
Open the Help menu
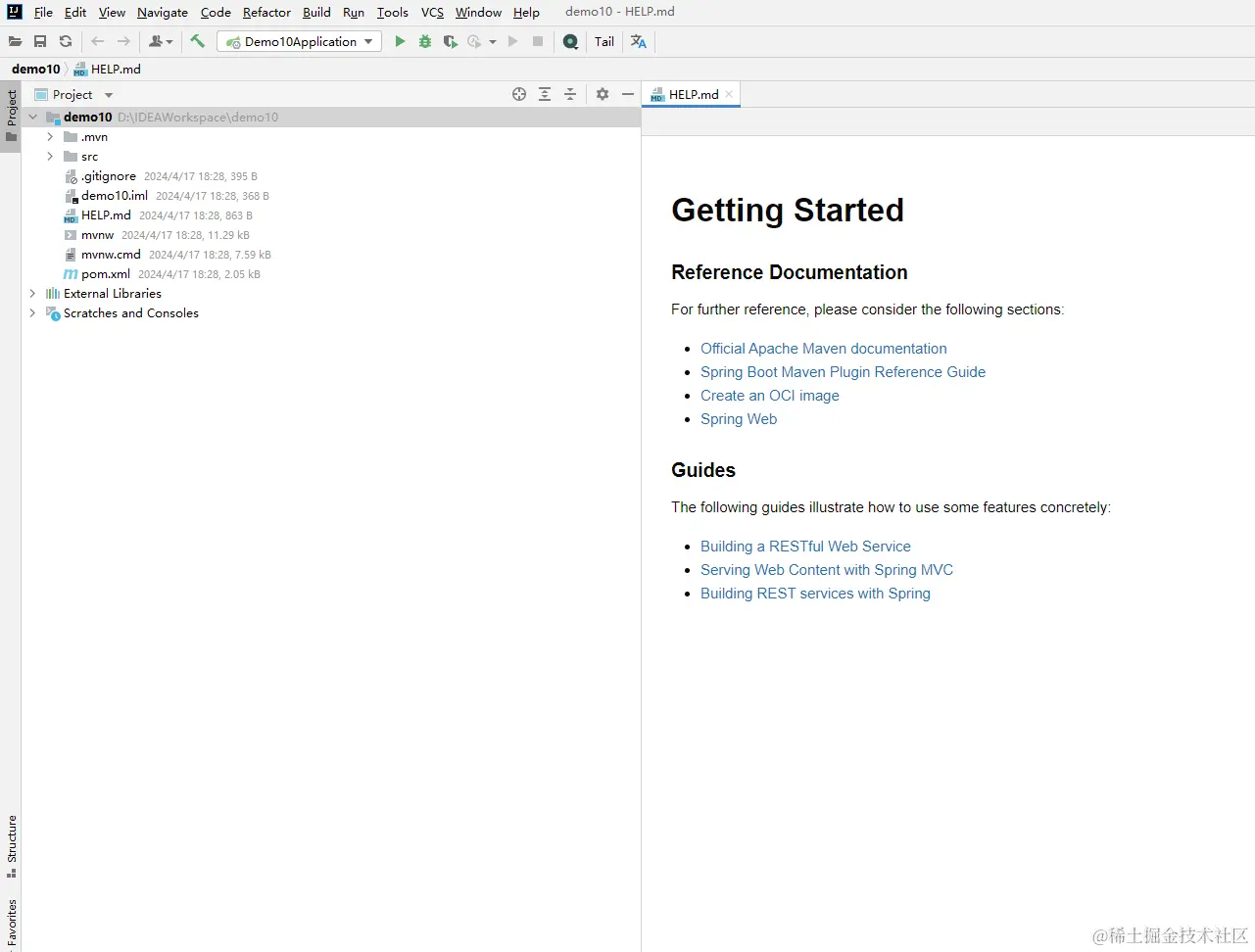coord(526,13)
